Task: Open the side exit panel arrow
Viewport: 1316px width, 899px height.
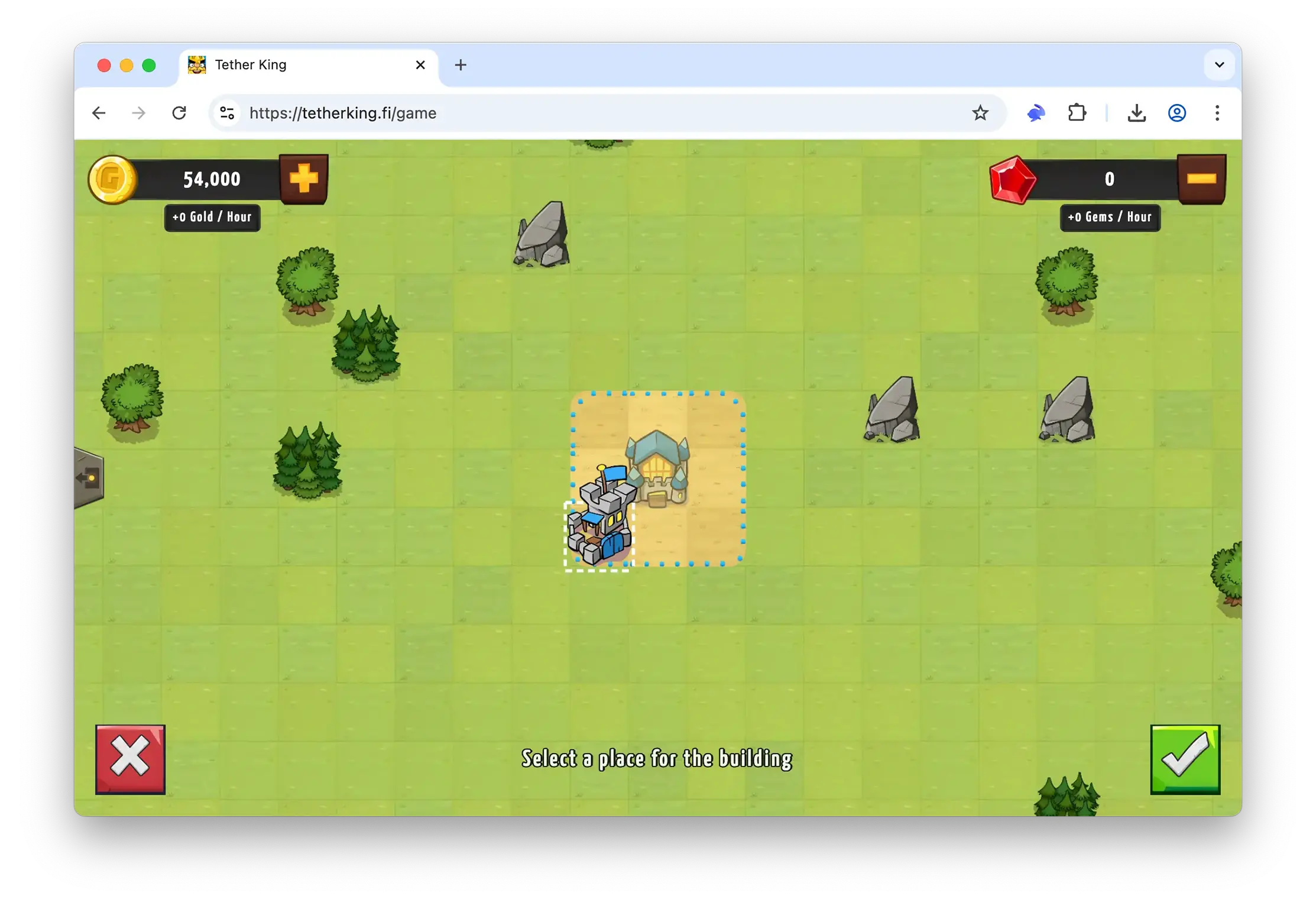Action: (x=89, y=478)
